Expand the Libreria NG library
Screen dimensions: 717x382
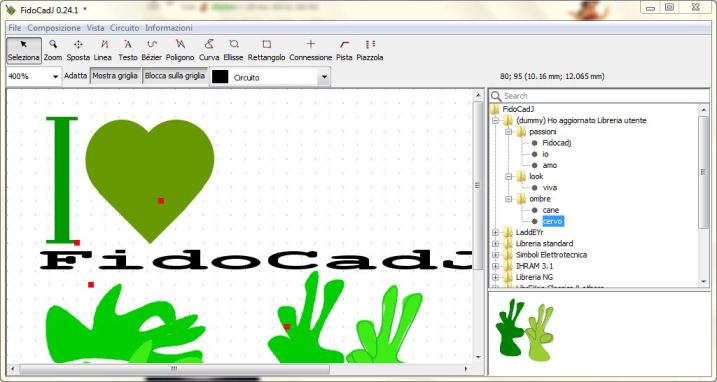click(x=495, y=277)
